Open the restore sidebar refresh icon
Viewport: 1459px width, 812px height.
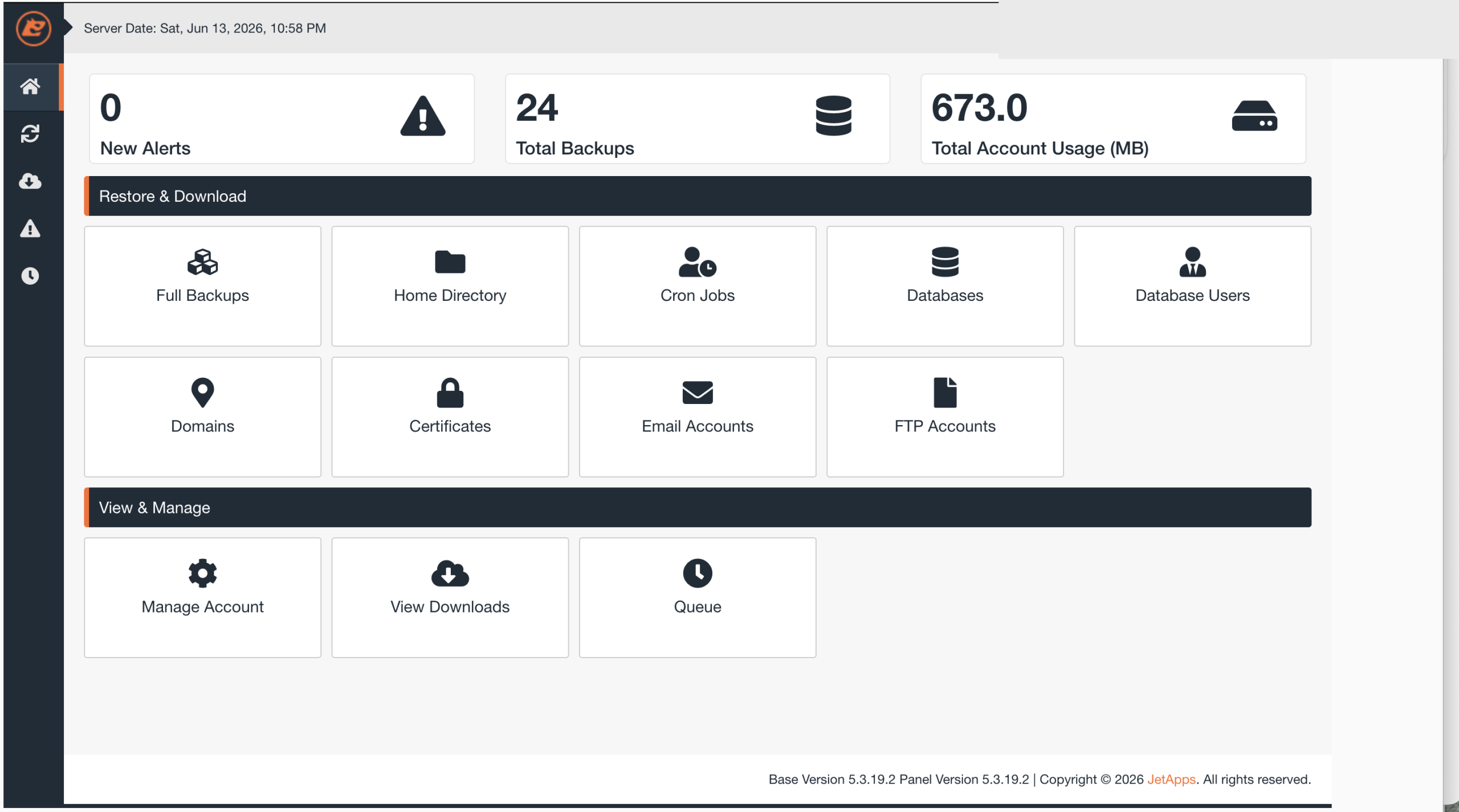pos(30,134)
